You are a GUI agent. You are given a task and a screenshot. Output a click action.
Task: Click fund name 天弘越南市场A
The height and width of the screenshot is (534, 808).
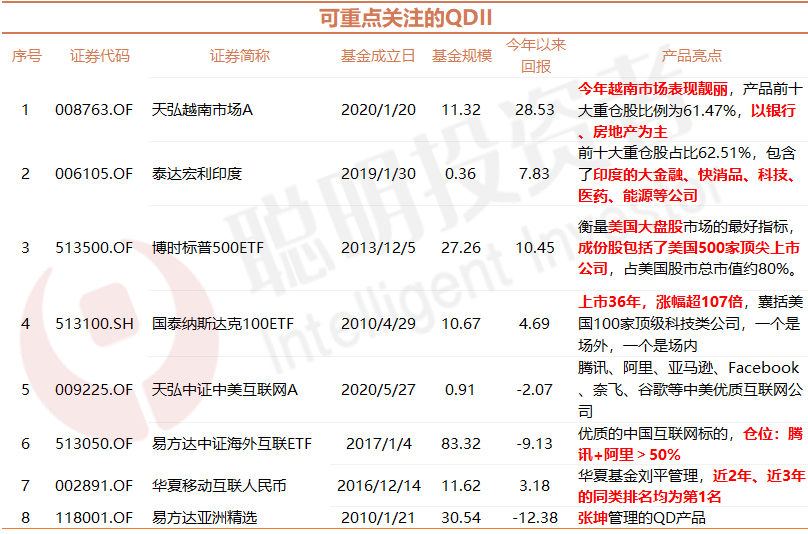(x=202, y=110)
